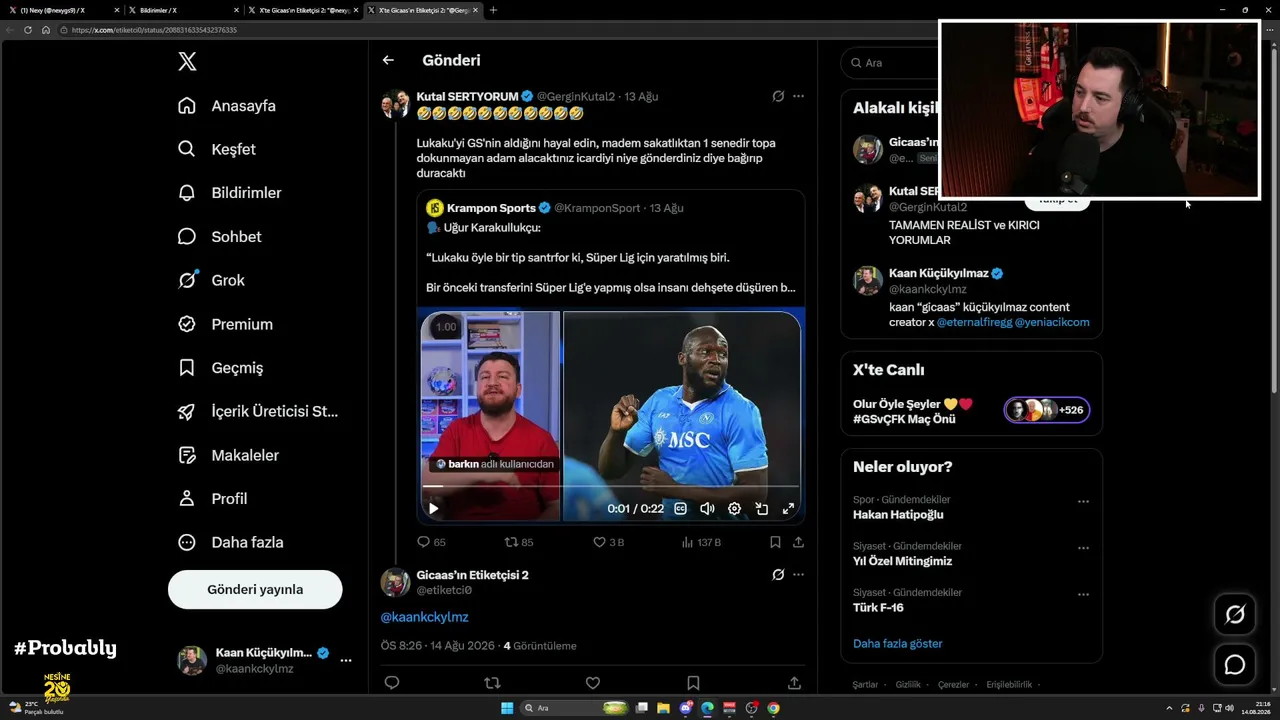Switch to the Nexy (@nexygs9) browser tab
The width and height of the screenshot is (1280, 720).
(x=62, y=10)
